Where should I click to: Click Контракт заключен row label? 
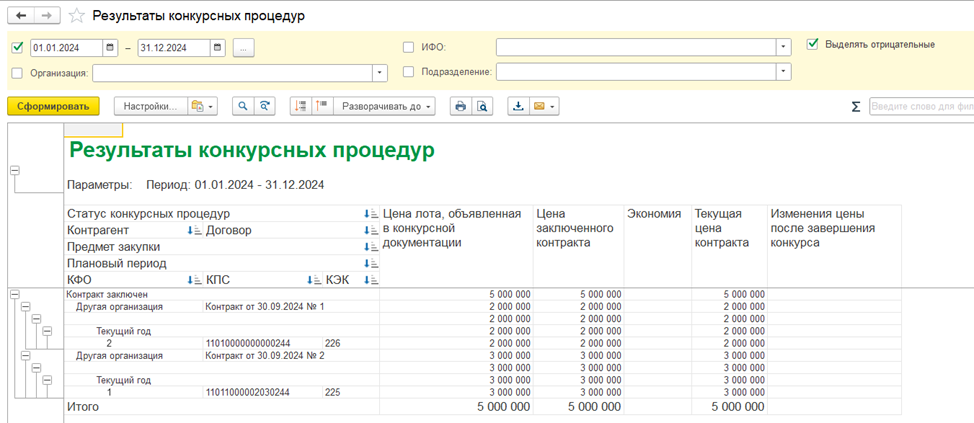[107, 294]
